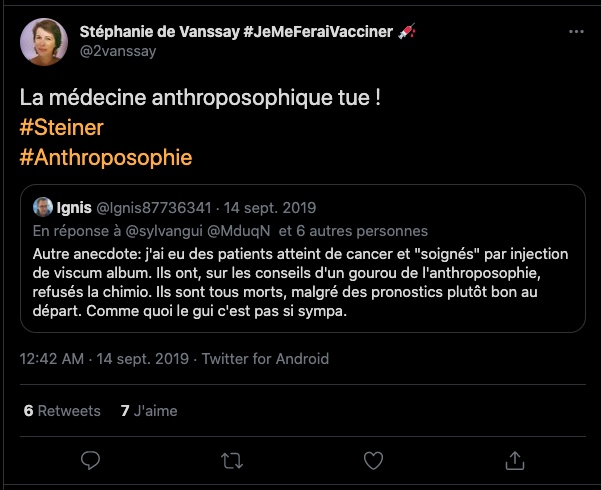Open the #Steiner hashtag

click(x=61, y=129)
